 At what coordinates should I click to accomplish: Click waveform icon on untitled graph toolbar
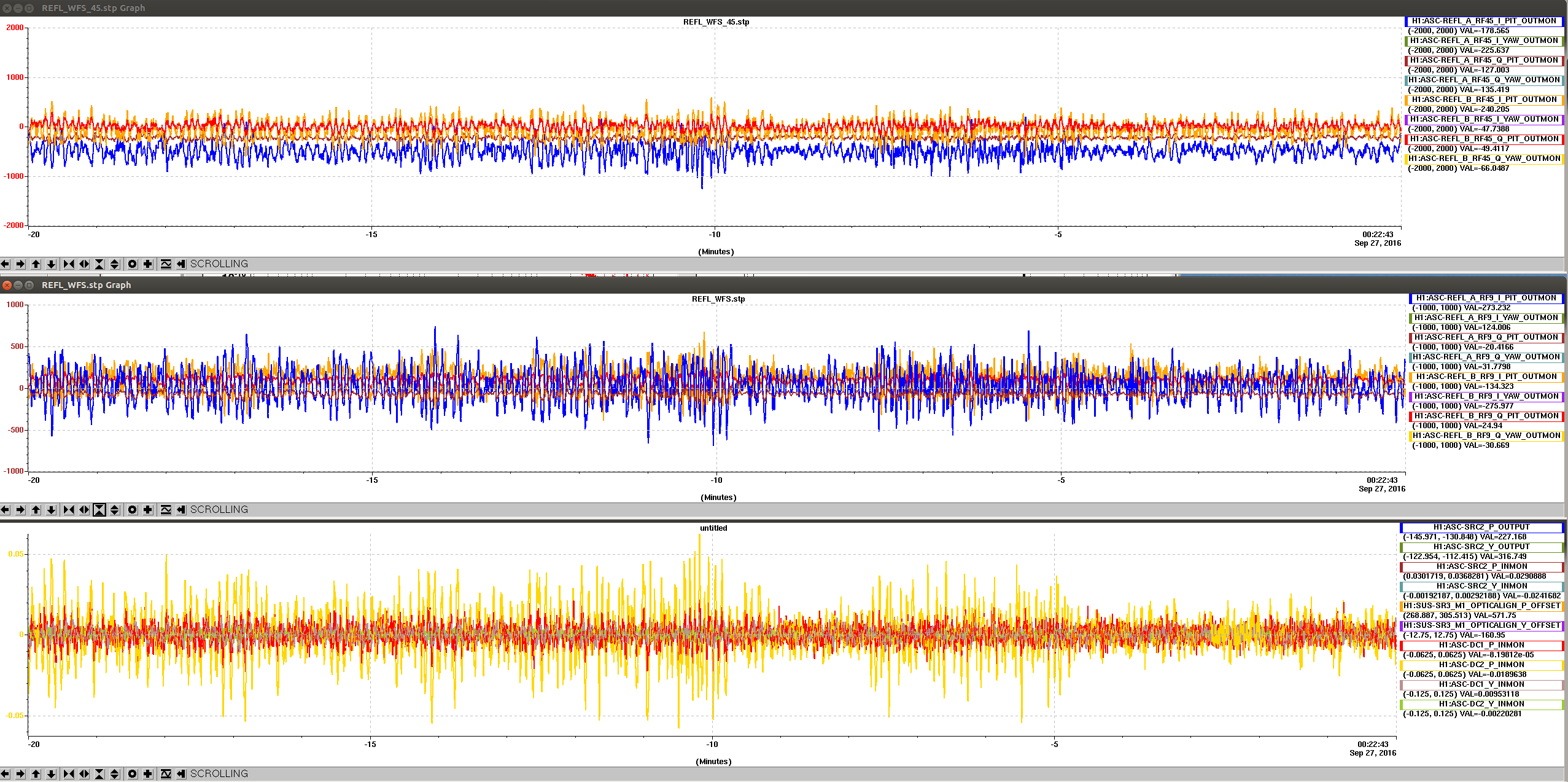point(166,774)
